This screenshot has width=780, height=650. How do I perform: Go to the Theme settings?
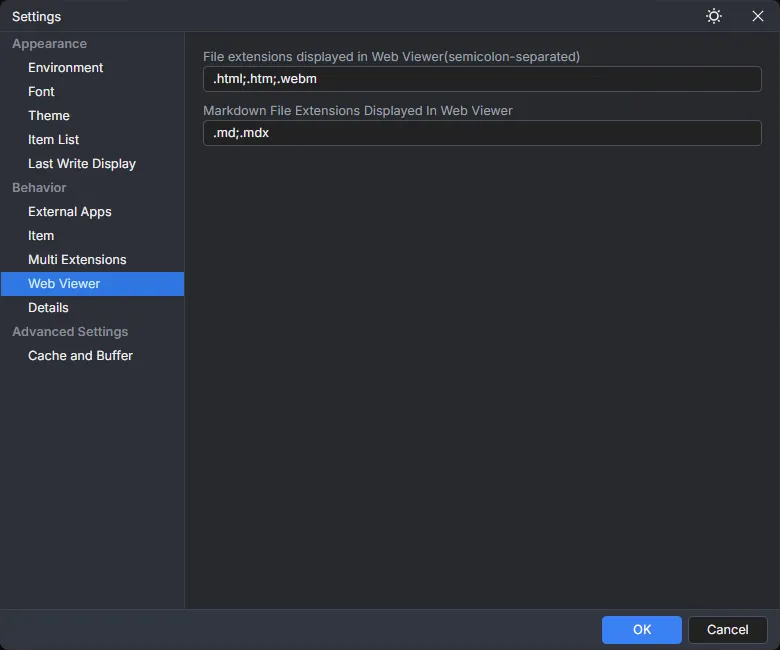pos(49,116)
